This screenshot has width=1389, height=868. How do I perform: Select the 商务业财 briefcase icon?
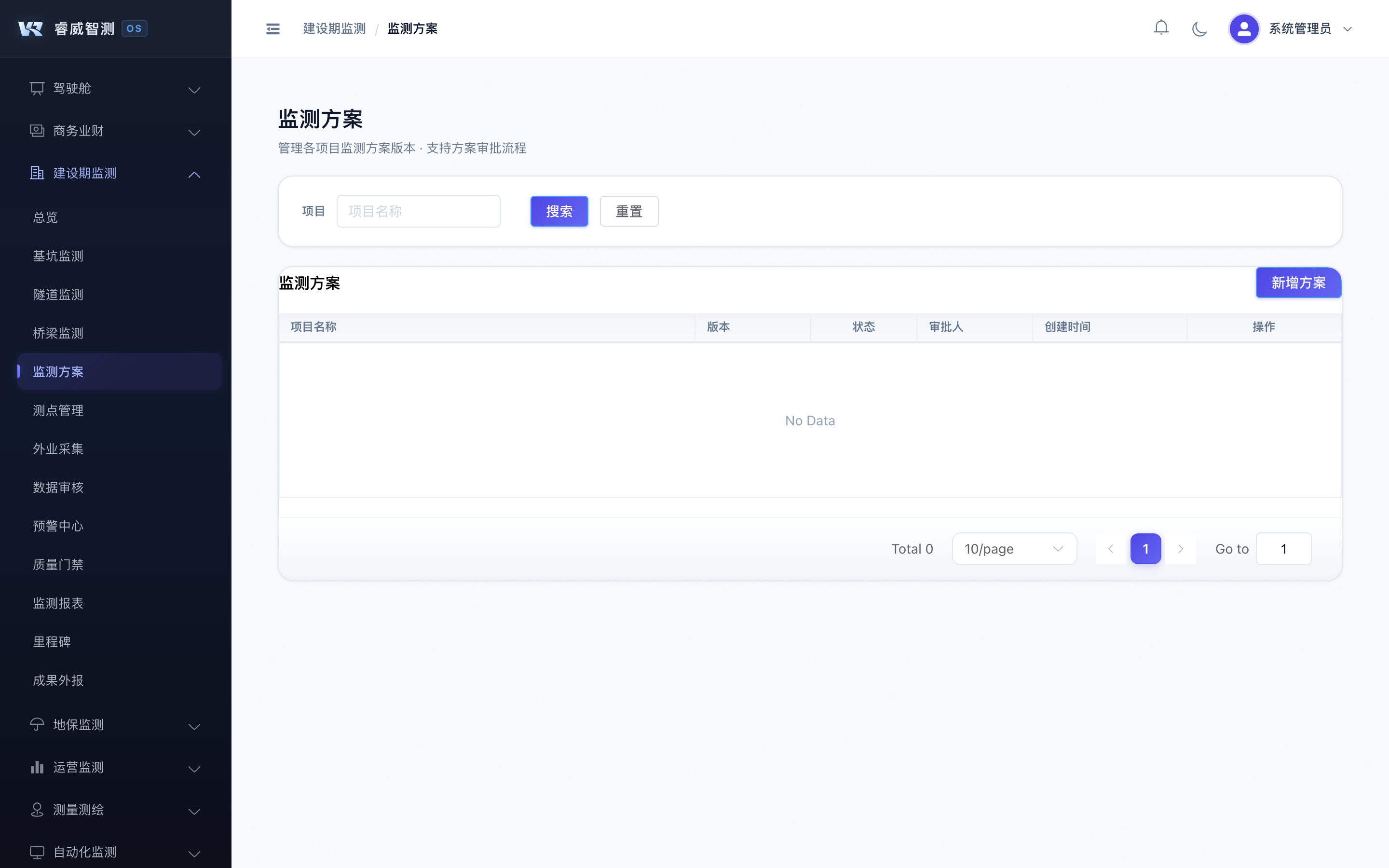(37, 130)
